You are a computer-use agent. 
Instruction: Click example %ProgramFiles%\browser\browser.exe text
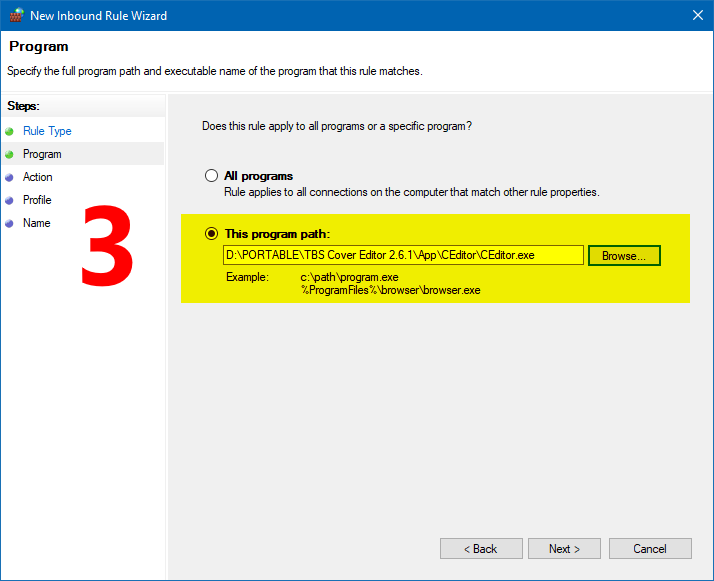390,290
